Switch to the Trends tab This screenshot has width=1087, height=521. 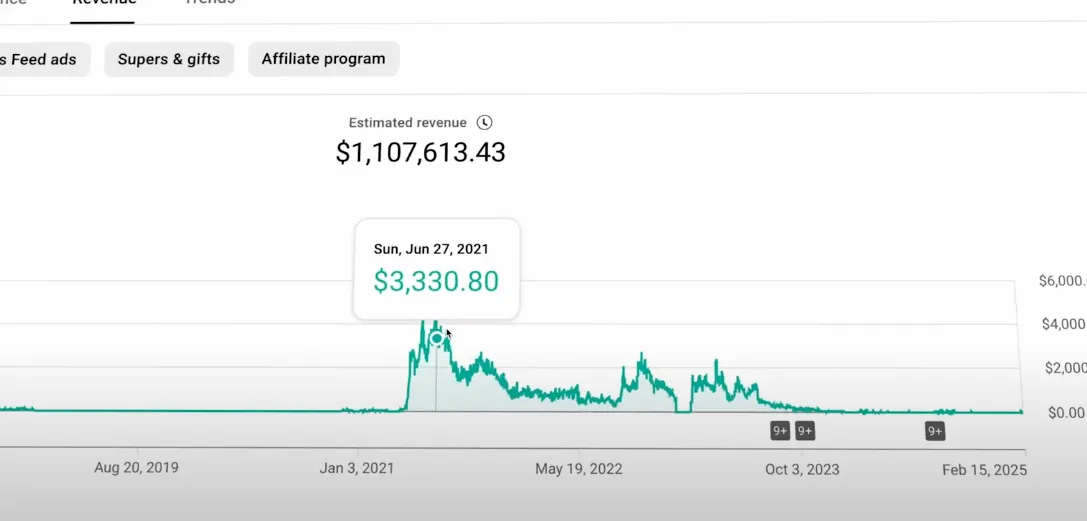pyautogui.click(x=210, y=3)
